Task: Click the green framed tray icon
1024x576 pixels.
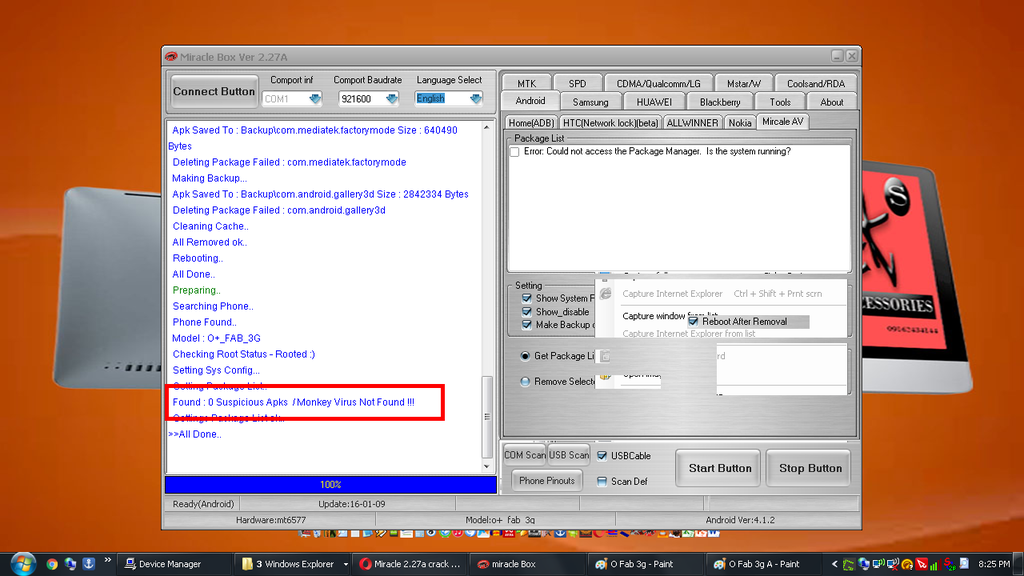Action: coord(848,564)
